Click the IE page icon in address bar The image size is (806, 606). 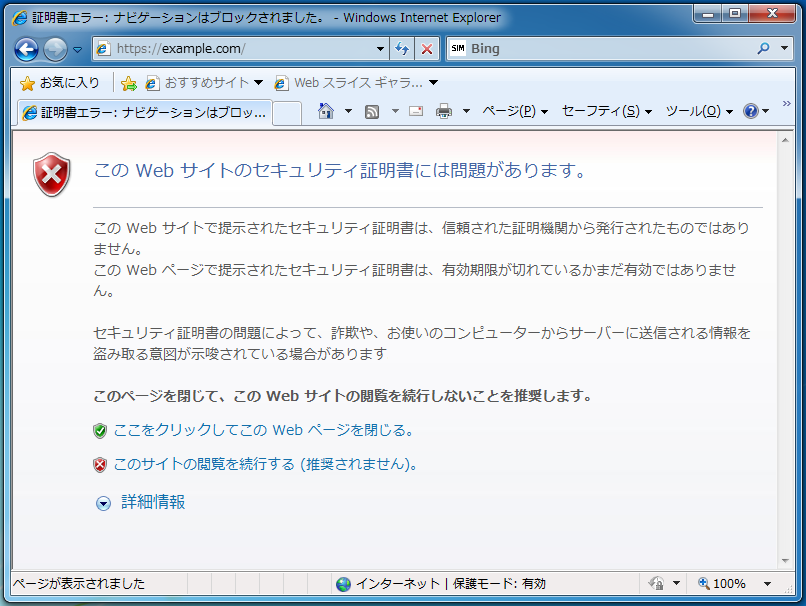pos(103,49)
